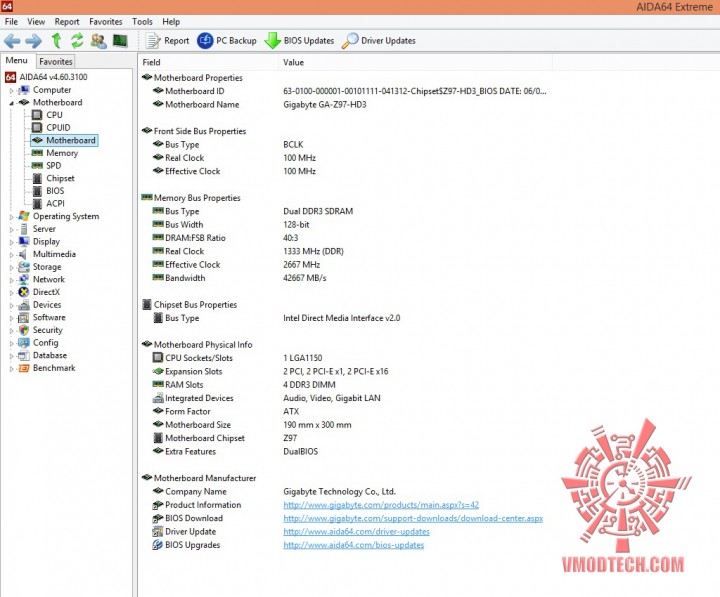Switch to the Favorites tab
The height and width of the screenshot is (597, 720).
coord(56,61)
